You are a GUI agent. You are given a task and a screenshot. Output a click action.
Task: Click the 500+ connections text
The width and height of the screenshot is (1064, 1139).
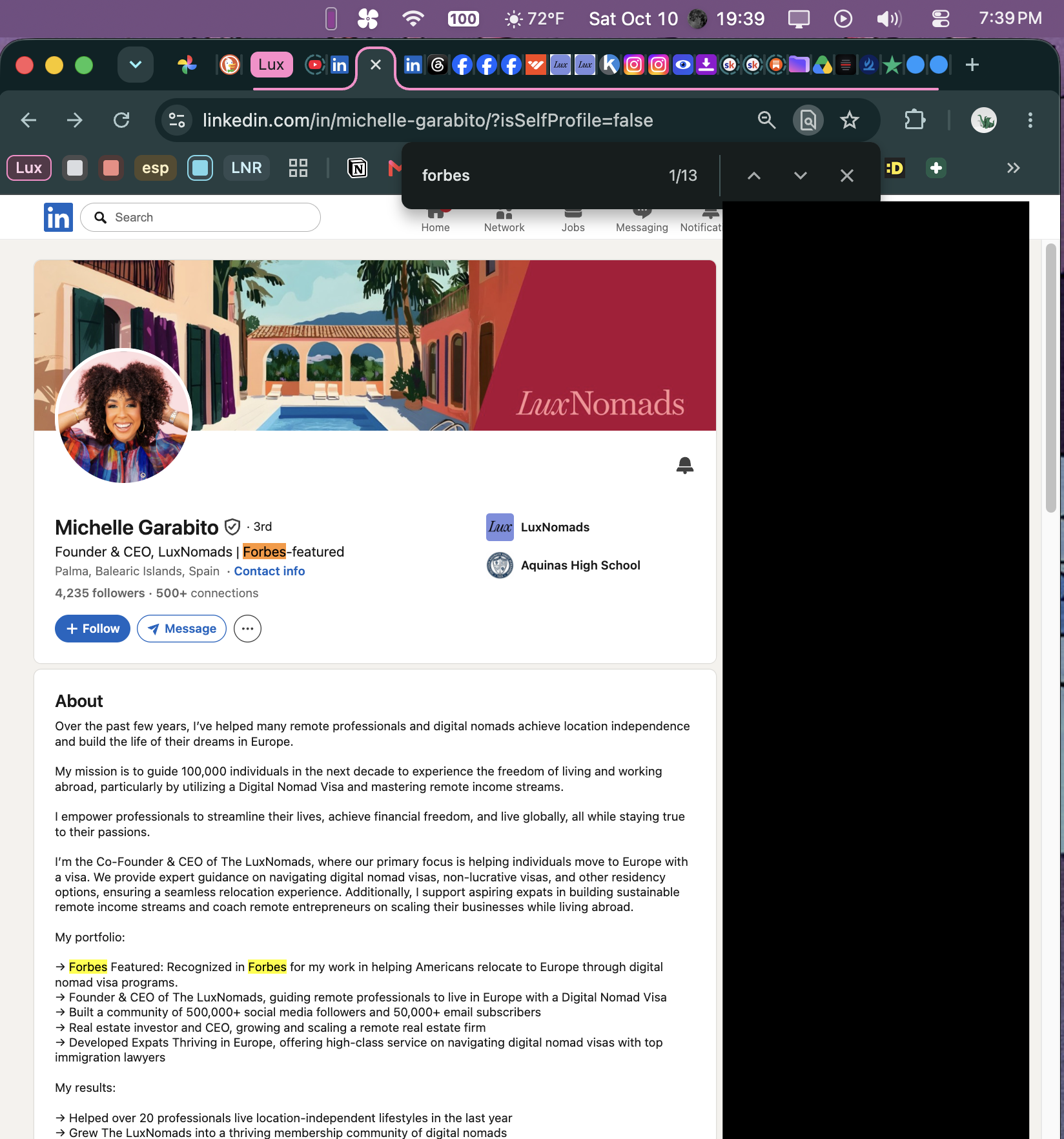click(207, 593)
